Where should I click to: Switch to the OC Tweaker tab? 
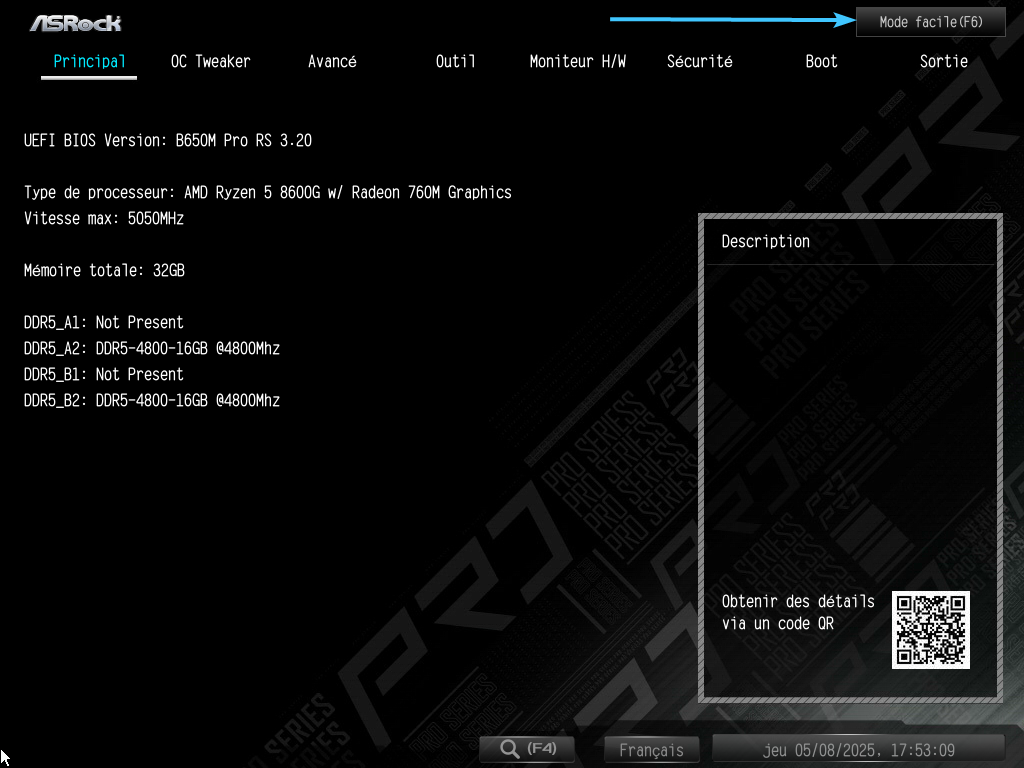(210, 61)
